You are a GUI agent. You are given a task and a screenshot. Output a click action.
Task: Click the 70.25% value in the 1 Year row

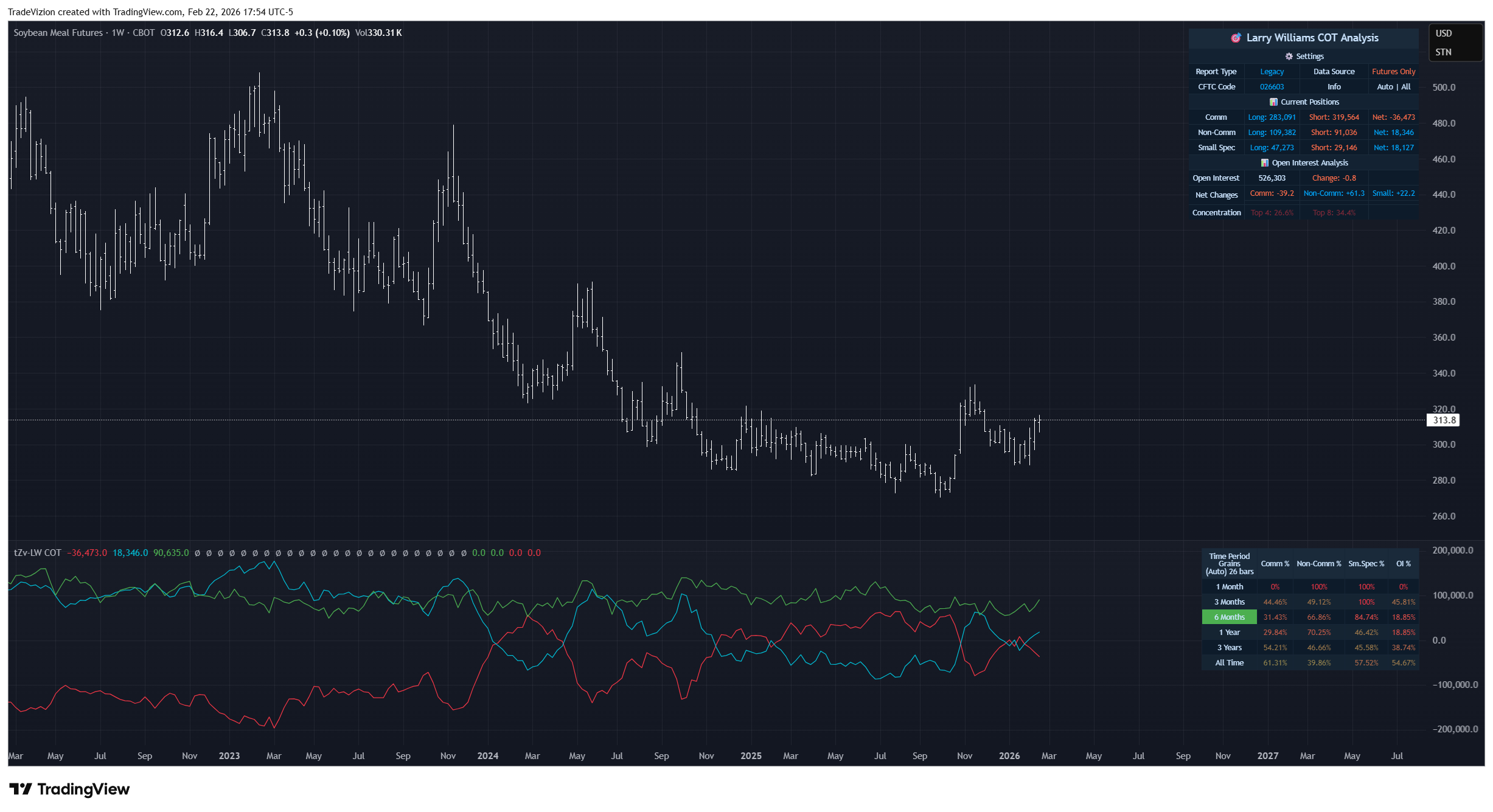tap(1318, 633)
